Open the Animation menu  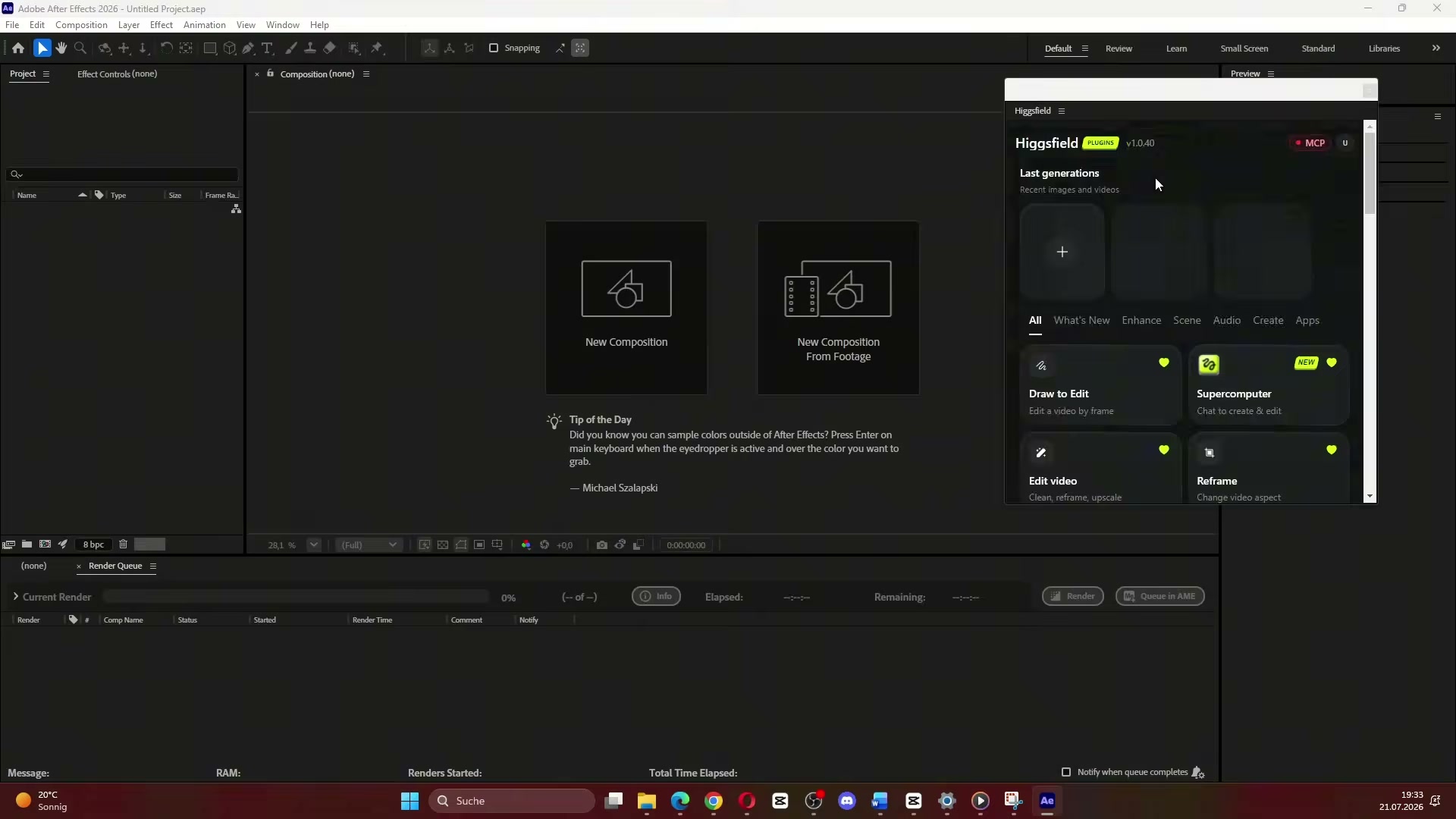pyautogui.click(x=205, y=25)
